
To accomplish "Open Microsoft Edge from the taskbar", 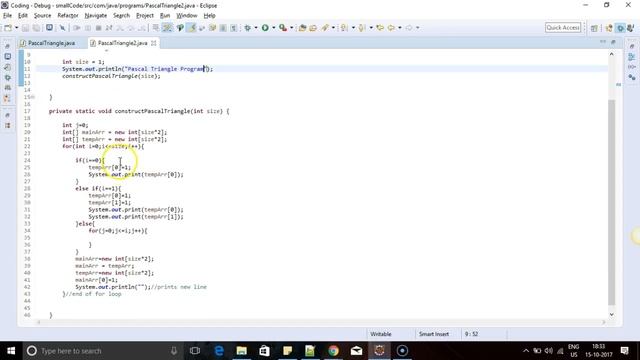I will tap(219, 351).
